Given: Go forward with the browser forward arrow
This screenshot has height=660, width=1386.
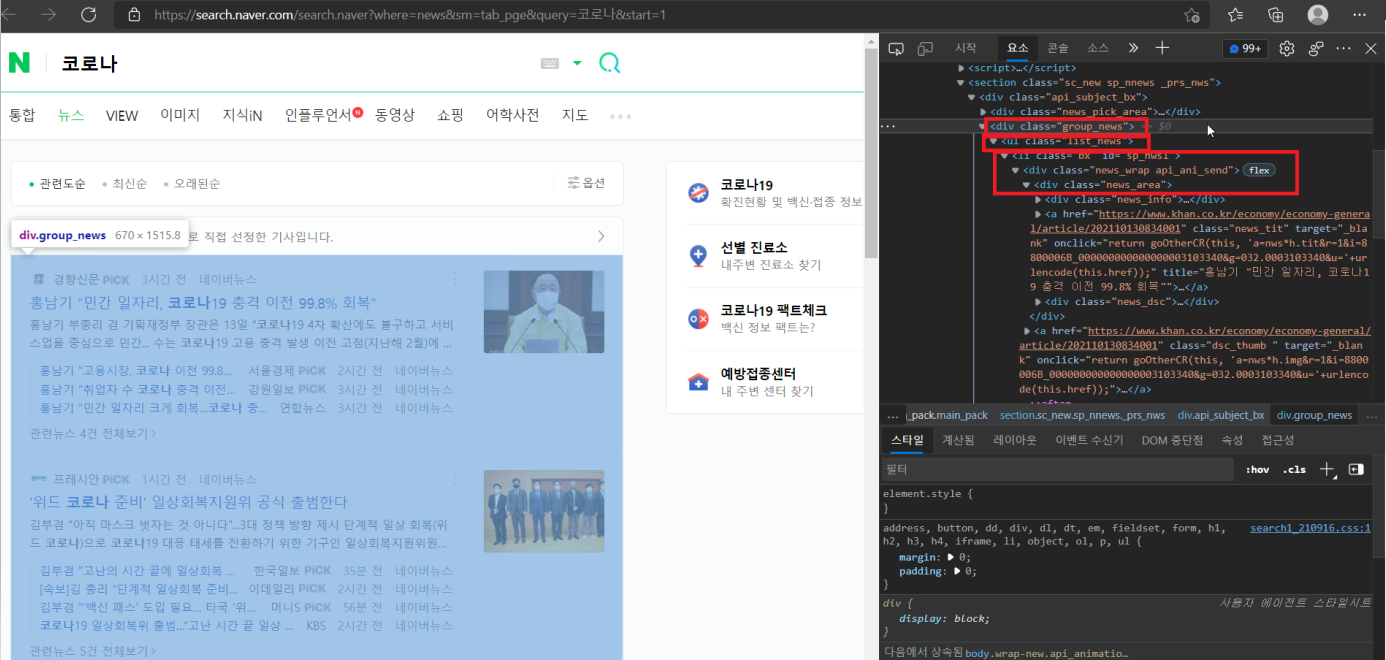Looking at the screenshot, I should [48, 15].
